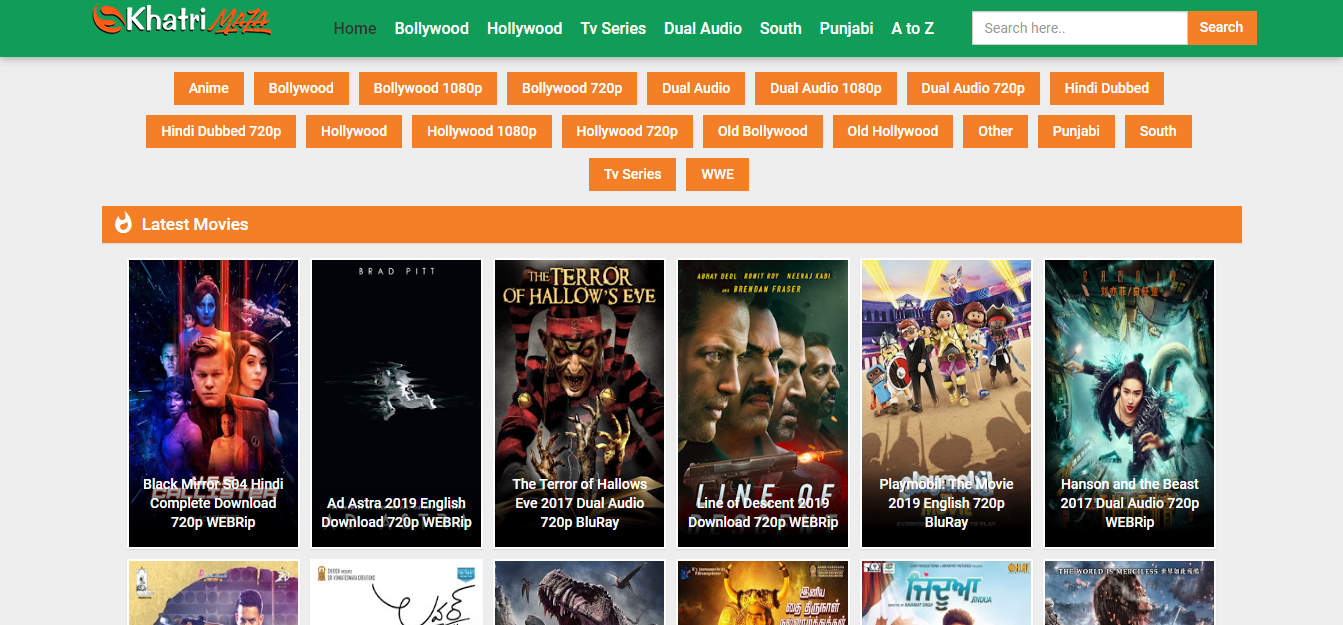Open the 'The World Is Merciless' poster

[x=1130, y=592]
